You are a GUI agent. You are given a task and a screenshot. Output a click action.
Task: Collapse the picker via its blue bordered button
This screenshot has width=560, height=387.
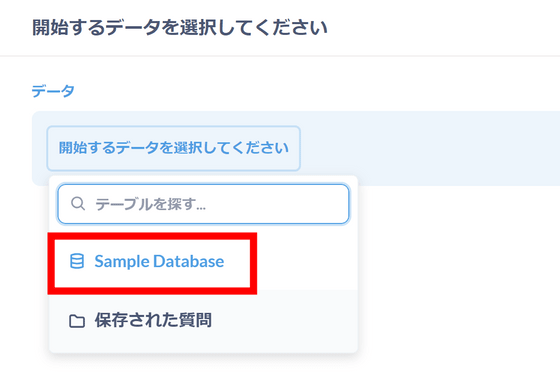(174, 148)
